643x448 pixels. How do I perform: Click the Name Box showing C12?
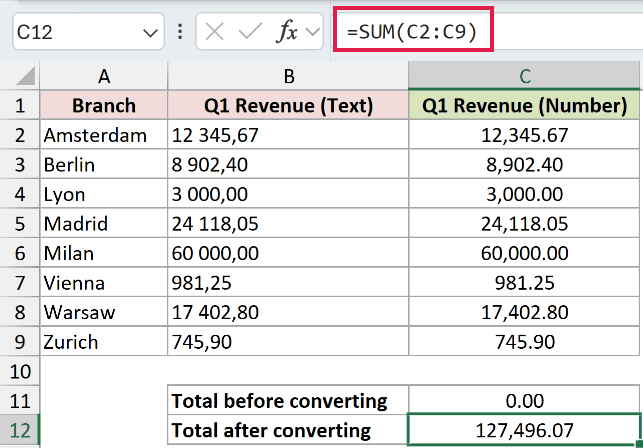pos(88,32)
